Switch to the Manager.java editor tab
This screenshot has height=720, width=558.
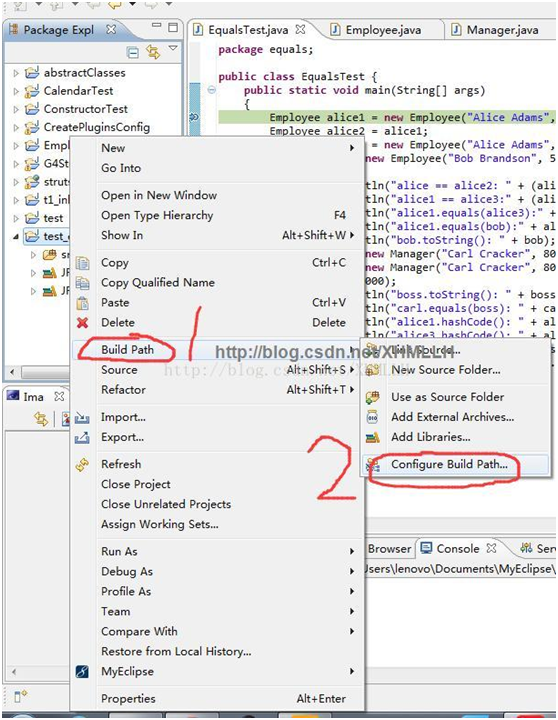[x=502, y=30]
